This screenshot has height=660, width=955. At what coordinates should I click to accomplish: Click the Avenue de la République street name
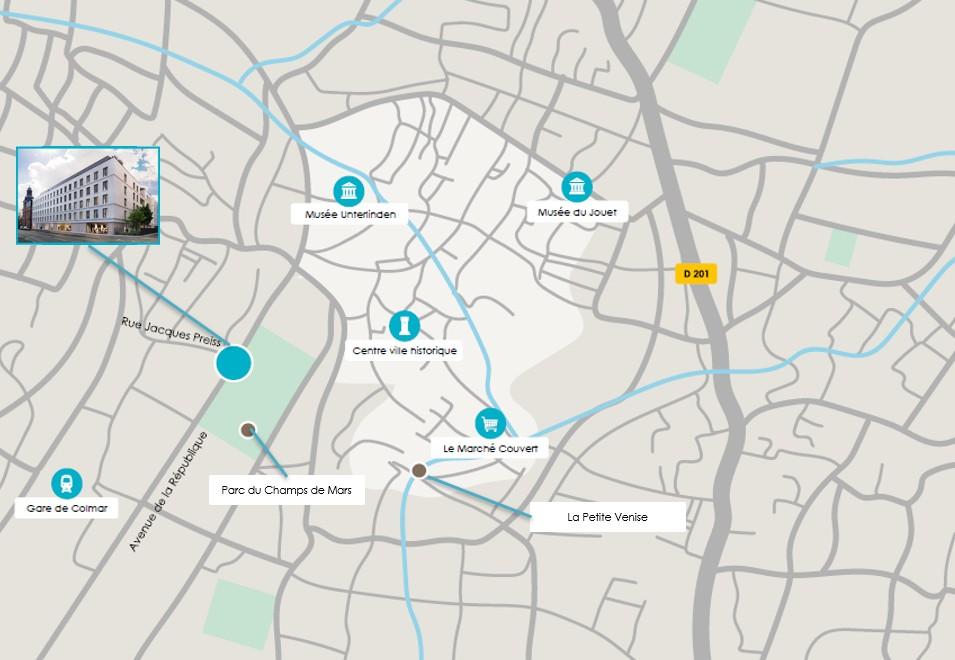[x=168, y=492]
